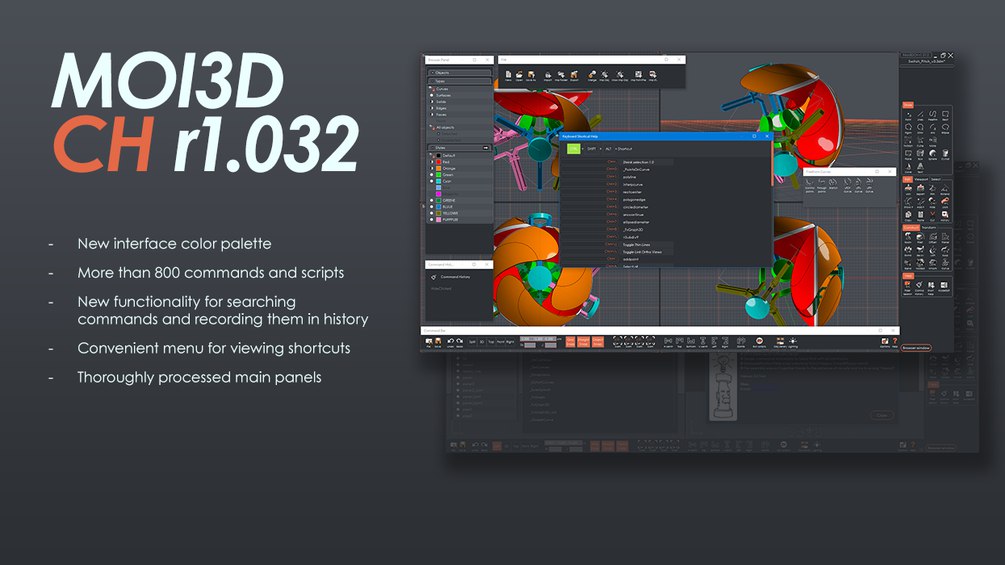Toggle visibility of Surfaces type

[x=431, y=95]
